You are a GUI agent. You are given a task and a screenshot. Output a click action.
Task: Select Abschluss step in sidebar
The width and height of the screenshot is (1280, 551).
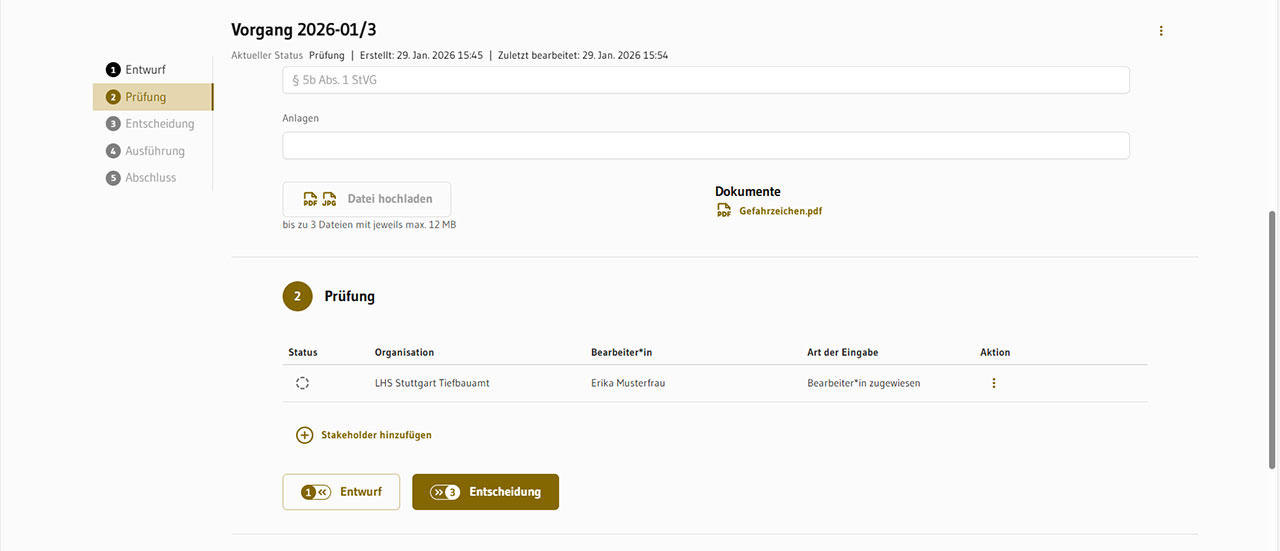(141, 178)
